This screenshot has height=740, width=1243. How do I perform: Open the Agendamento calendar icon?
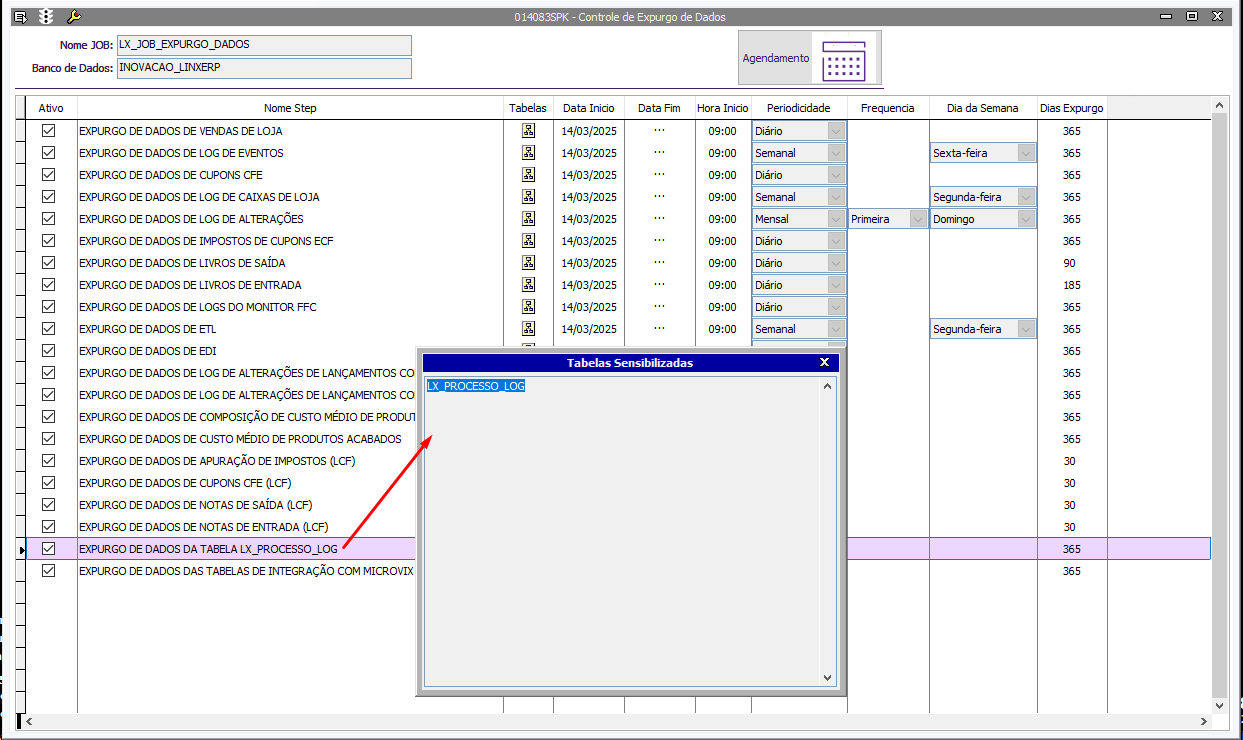[x=843, y=59]
